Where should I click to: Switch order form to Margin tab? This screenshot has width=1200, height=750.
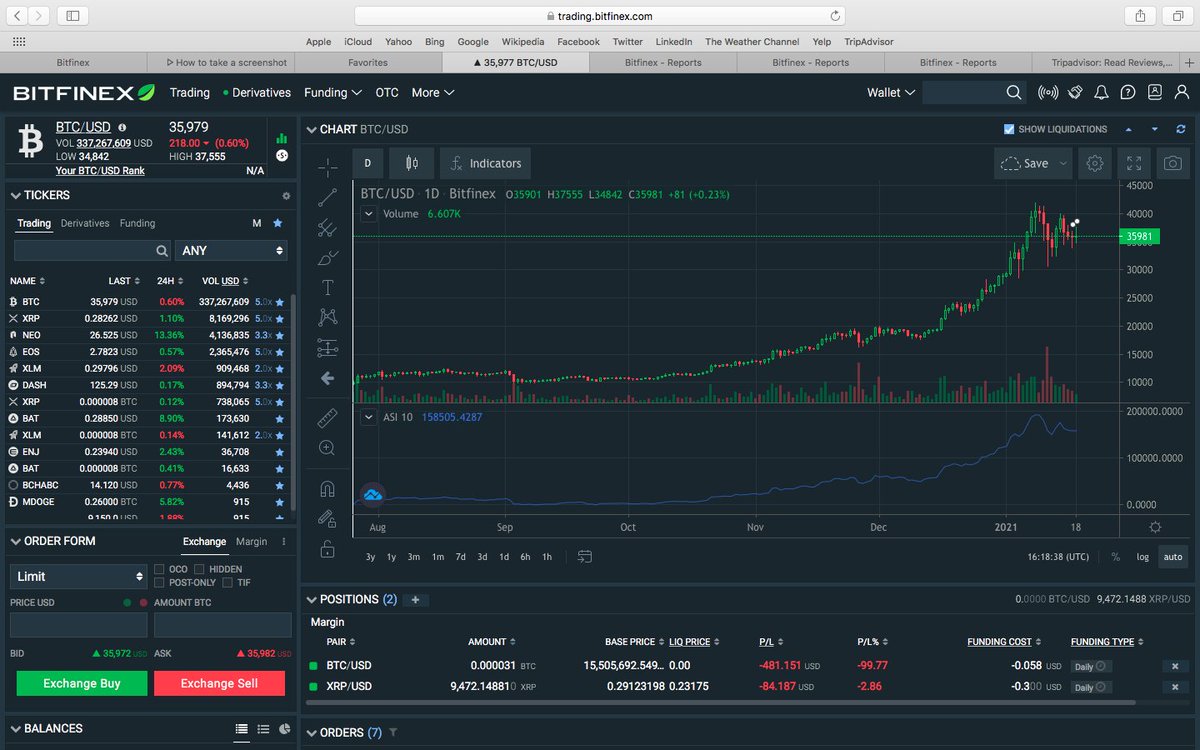pyautogui.click(x=251, y=541)
